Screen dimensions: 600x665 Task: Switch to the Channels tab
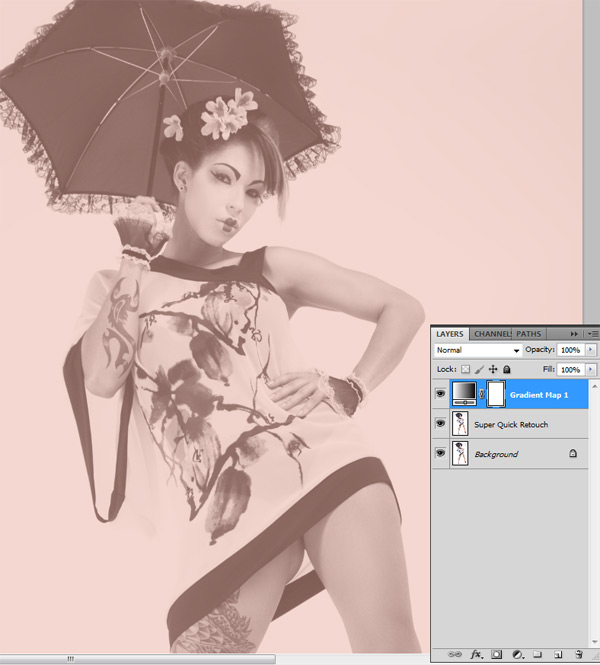492,334
